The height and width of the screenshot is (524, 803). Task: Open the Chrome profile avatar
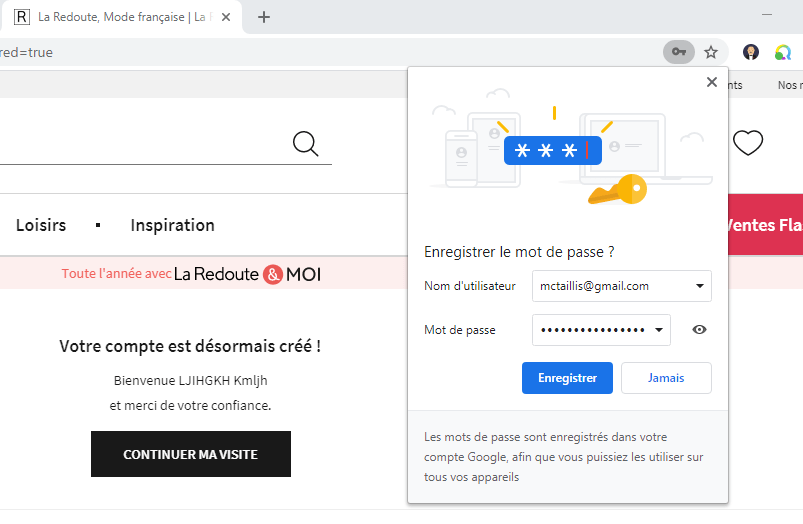(751, 52)
